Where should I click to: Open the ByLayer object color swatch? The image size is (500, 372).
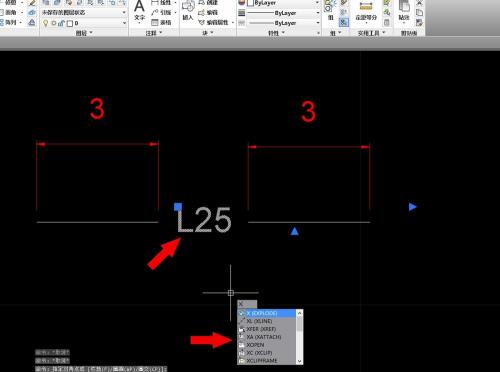(x=251, y=3)
